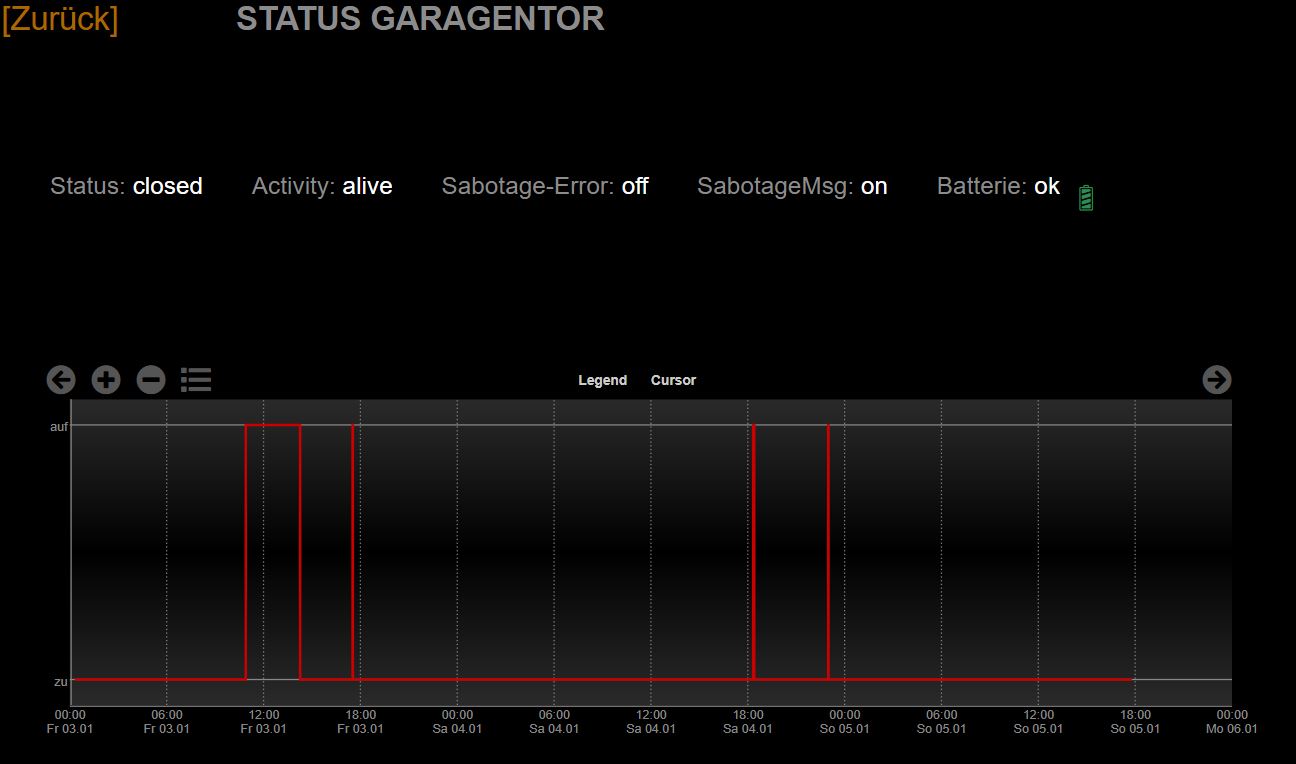Click the 18:00 So 05.01 axis label
The width and height of the screenshot is (1296, 764).
[1135, 722]
